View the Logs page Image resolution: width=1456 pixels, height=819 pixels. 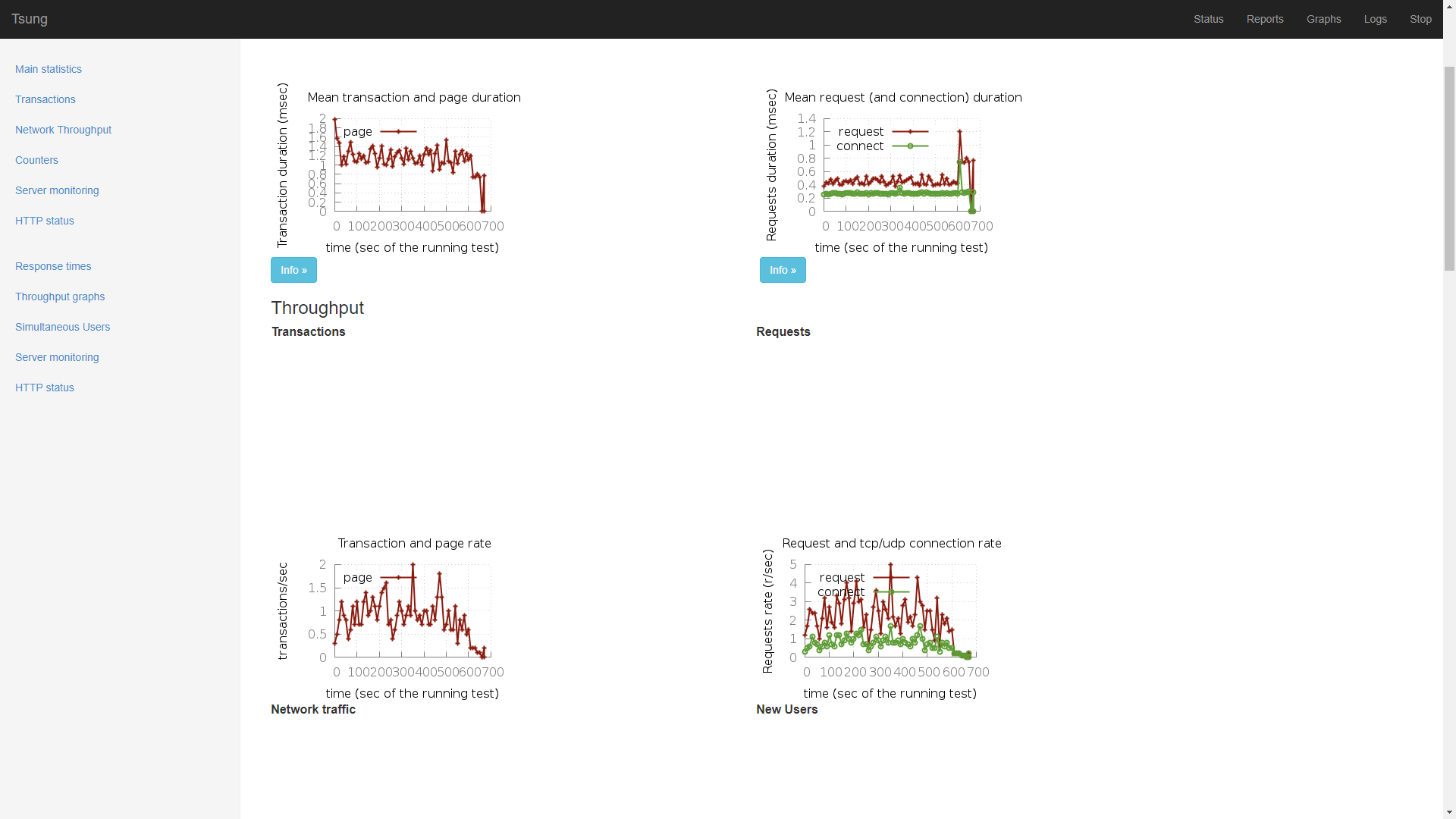[1375, 19]
